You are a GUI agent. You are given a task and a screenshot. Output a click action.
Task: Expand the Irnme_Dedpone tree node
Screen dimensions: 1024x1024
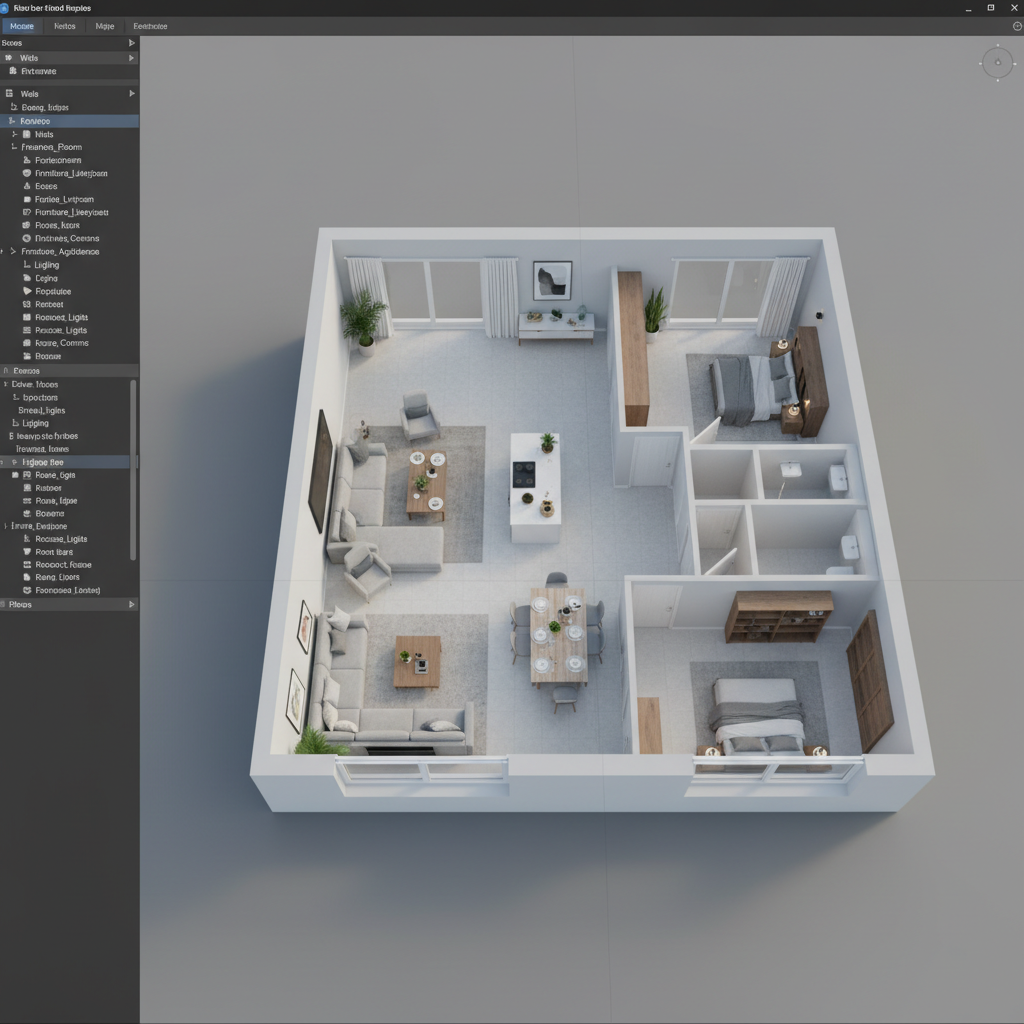point(6,526)
